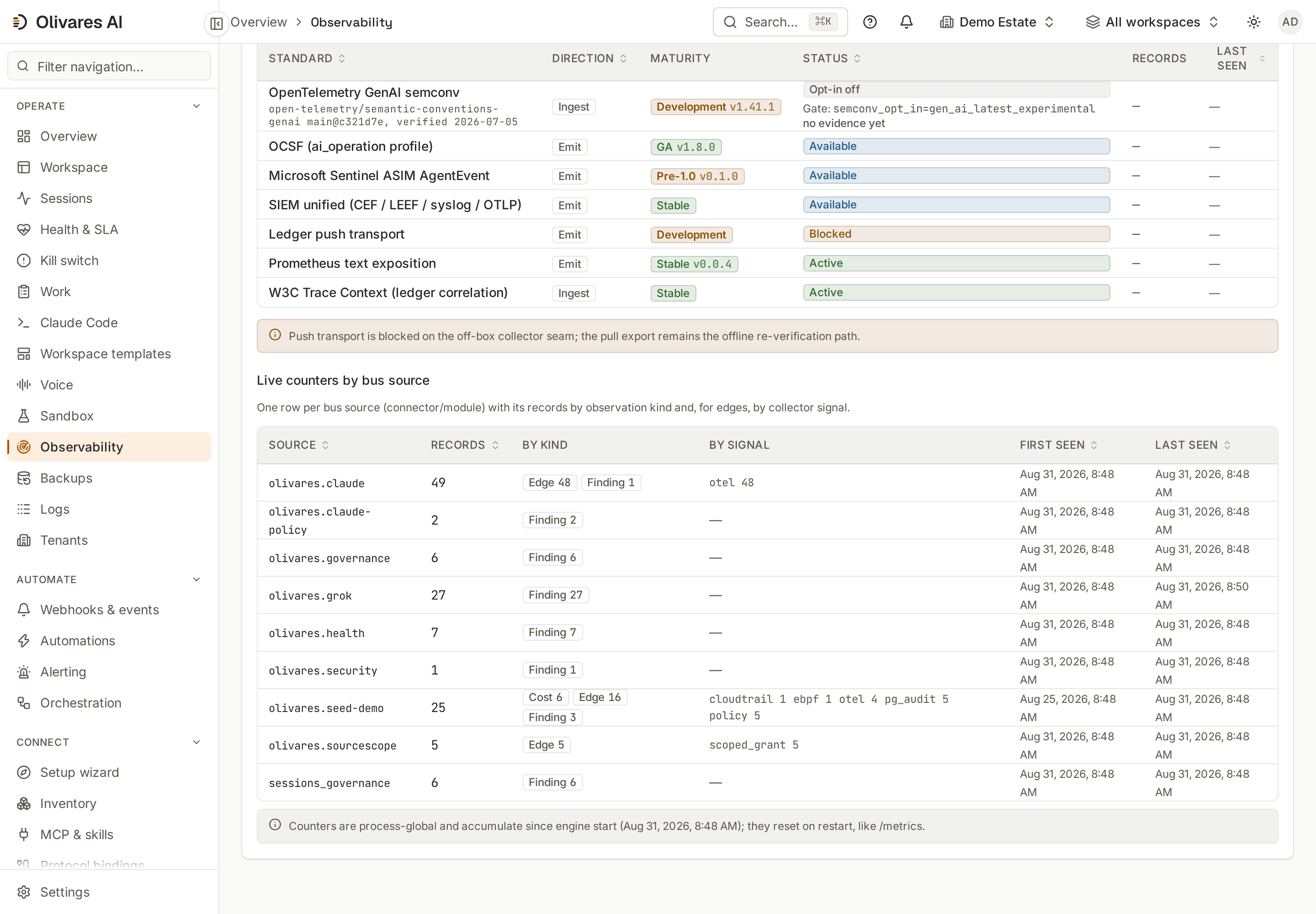Open Work clipboard icon

tap(23, 292)
